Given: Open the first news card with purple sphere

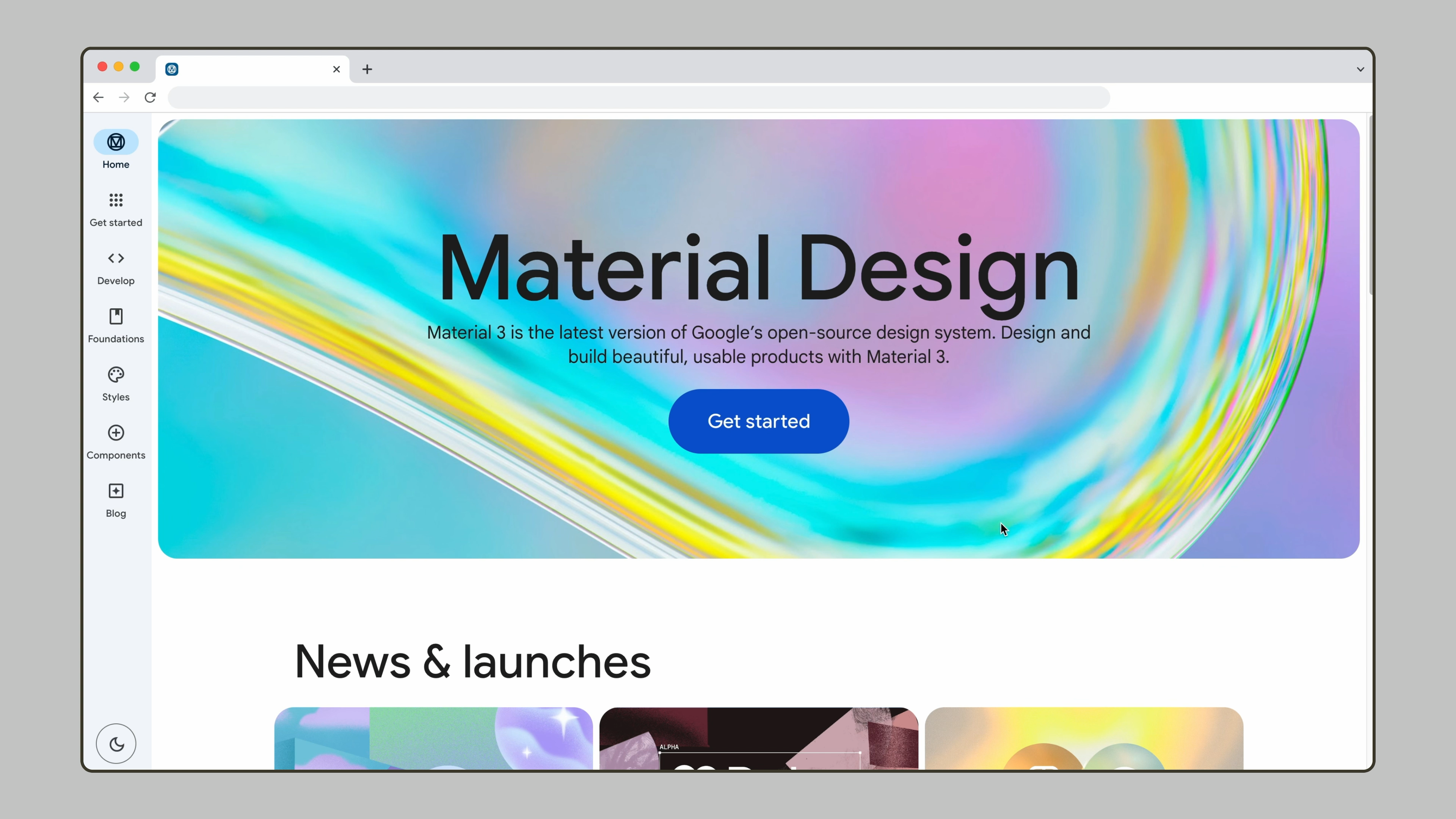Looking at the screenshot, I should [x=433, y=738].
